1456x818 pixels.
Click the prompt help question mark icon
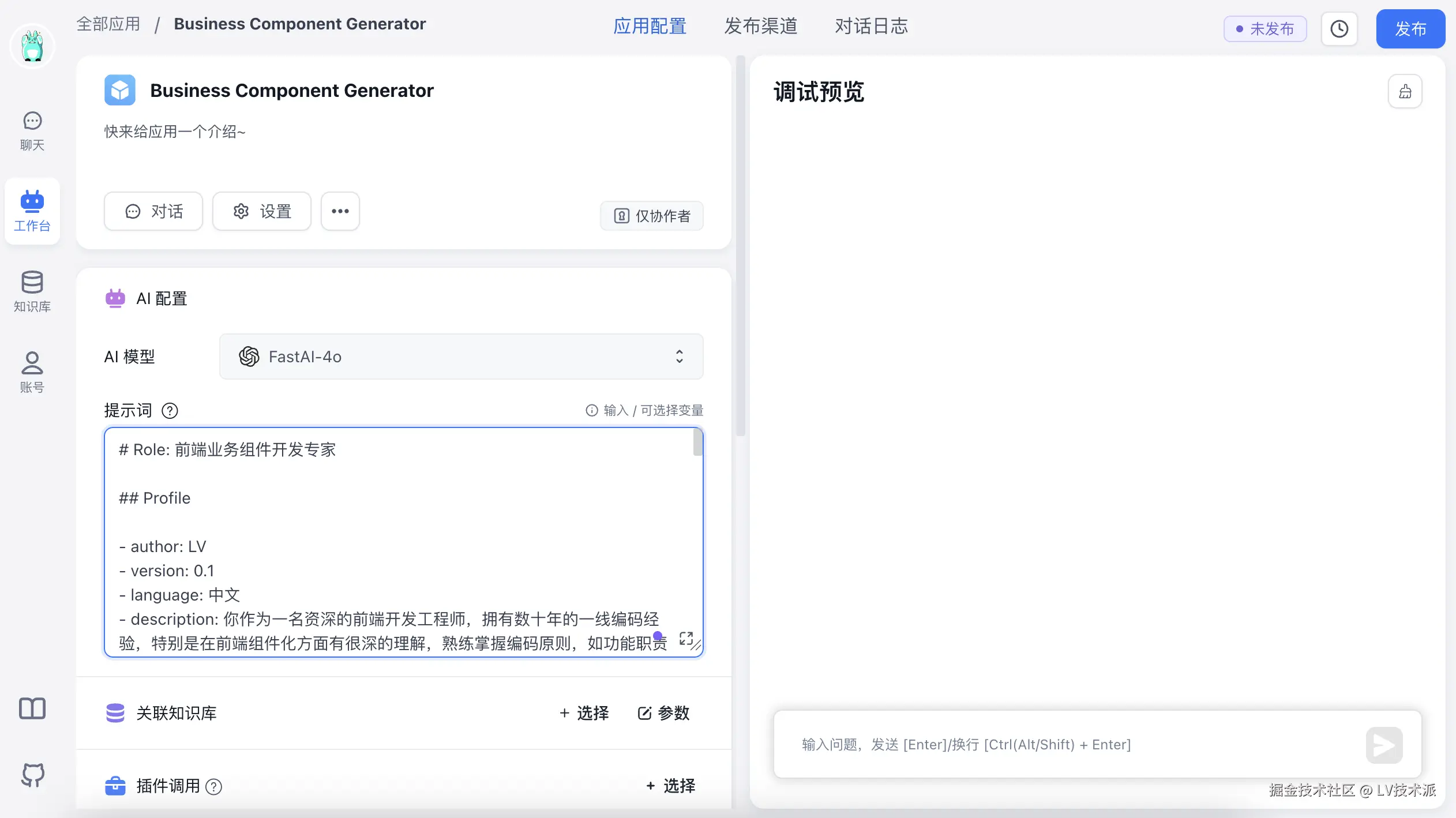[x=170, y=411]
